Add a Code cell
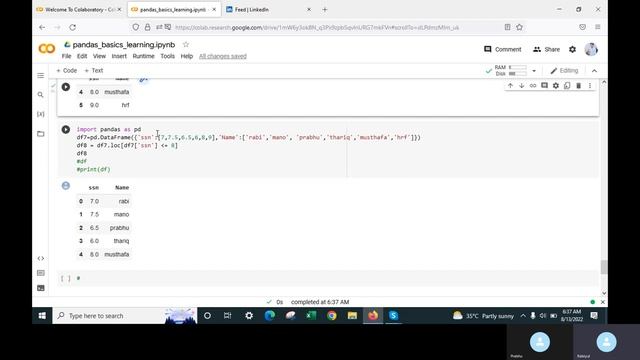 [67, 71]
